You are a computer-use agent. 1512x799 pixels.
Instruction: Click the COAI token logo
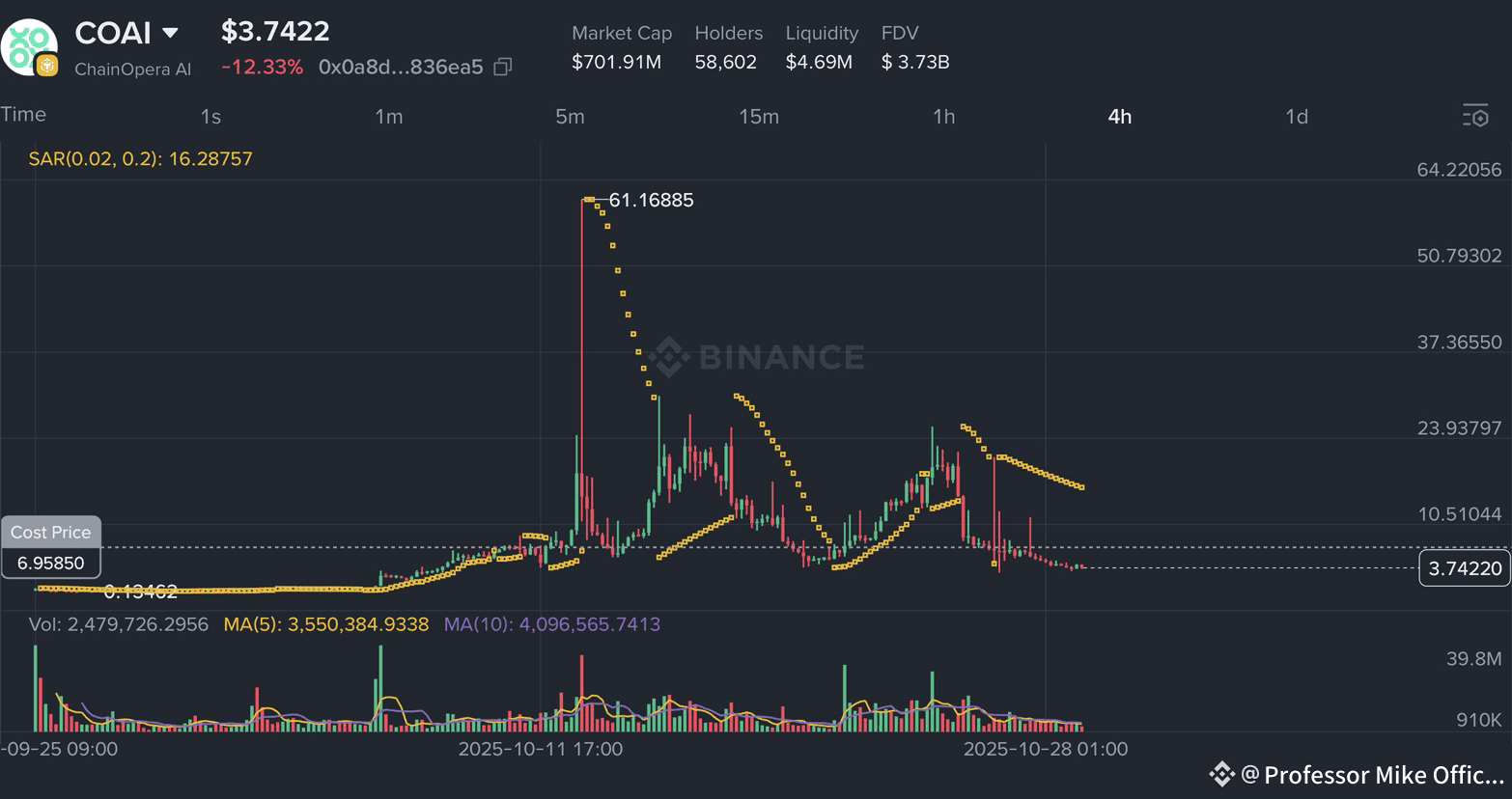[x=29, y=47]
